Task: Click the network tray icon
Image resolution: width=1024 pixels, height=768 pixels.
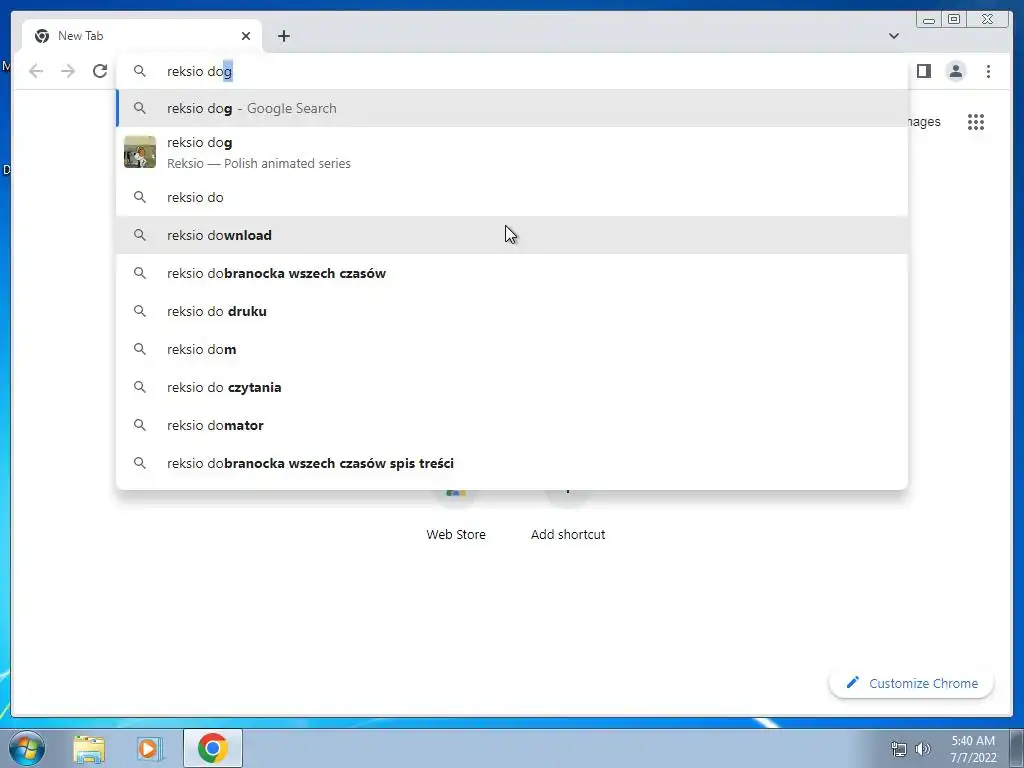Action: 899,749
